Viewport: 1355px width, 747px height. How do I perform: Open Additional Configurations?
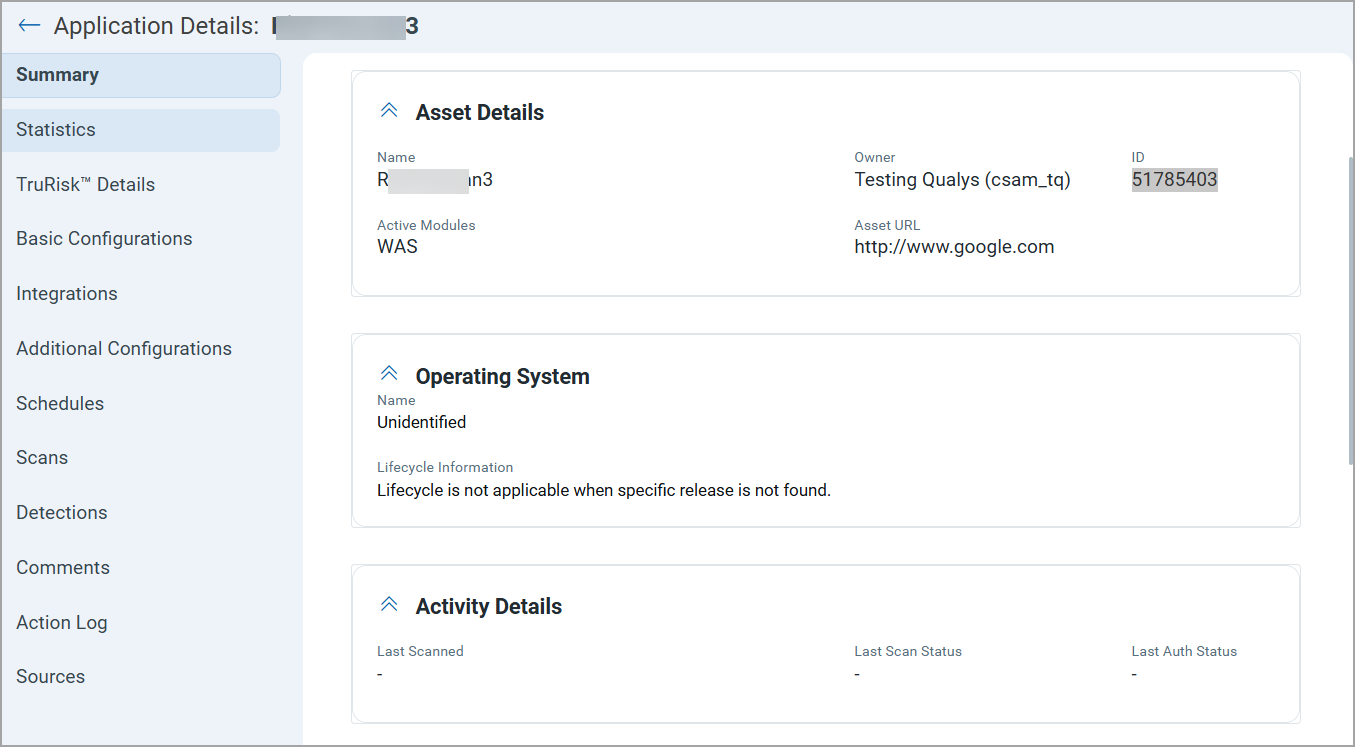(124, 349)
